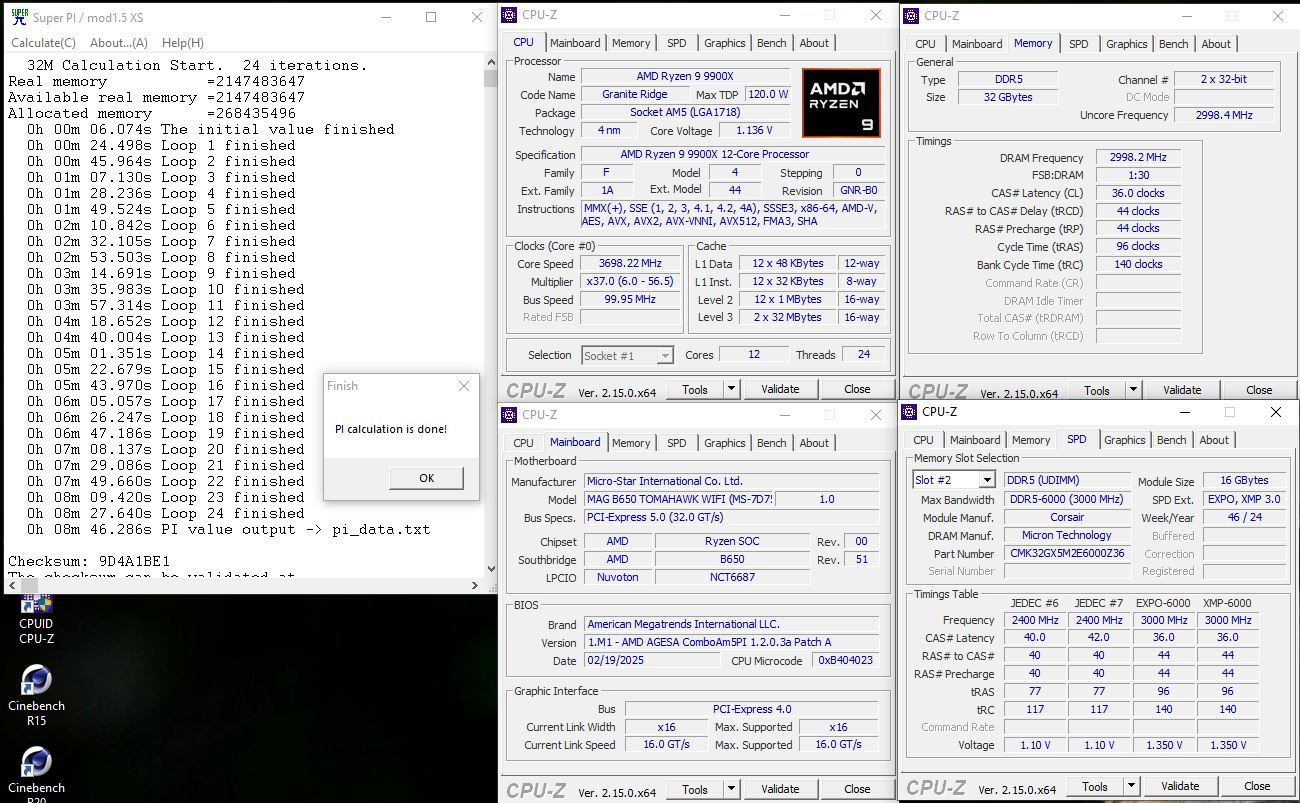Close the Finish dialog with its X
This screenshot has height=803, width=1300.
coord(463,386)
